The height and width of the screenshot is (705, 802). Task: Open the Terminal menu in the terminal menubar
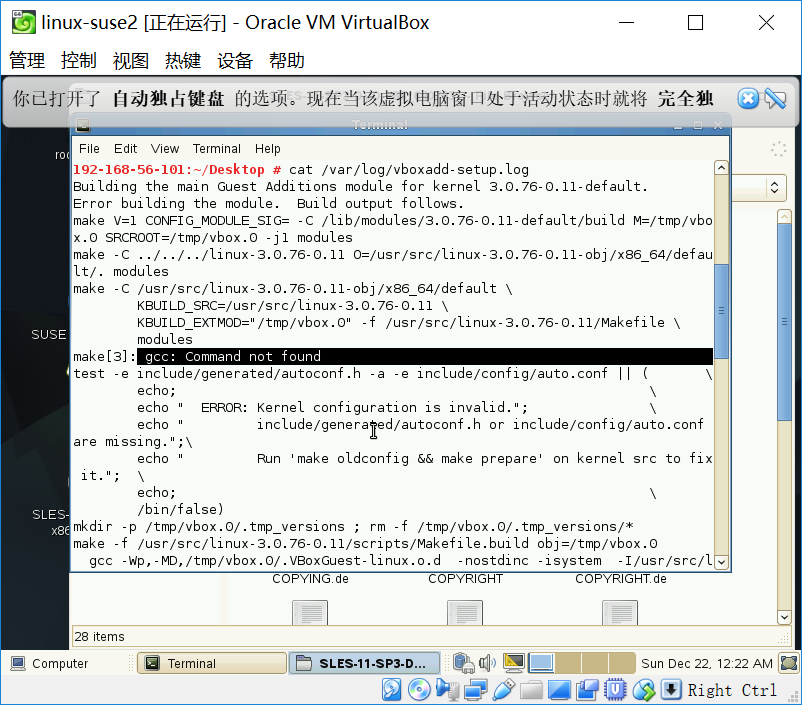pos(217,148)
